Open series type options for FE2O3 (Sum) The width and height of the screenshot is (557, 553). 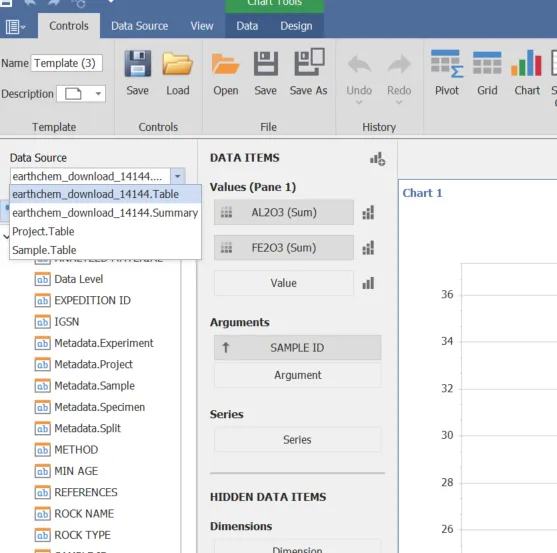[368, 248]
